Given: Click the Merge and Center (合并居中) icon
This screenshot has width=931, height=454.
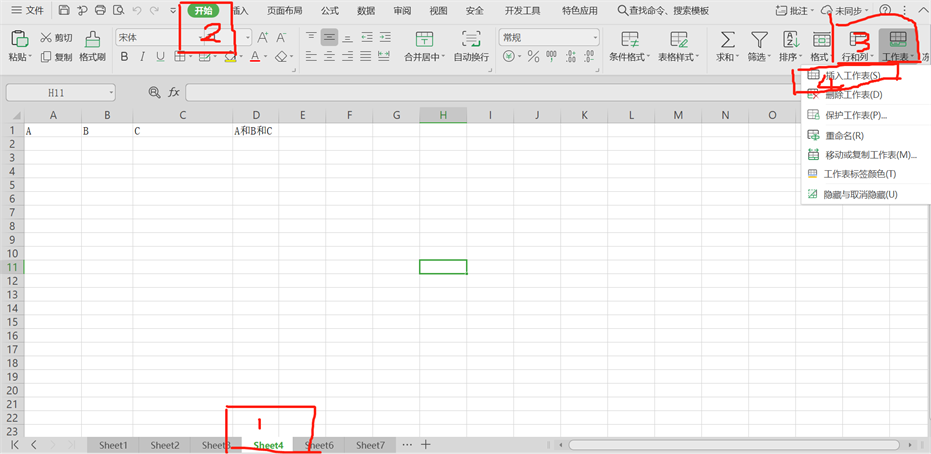Looking at the screenshot, I should tap(424, 39).
